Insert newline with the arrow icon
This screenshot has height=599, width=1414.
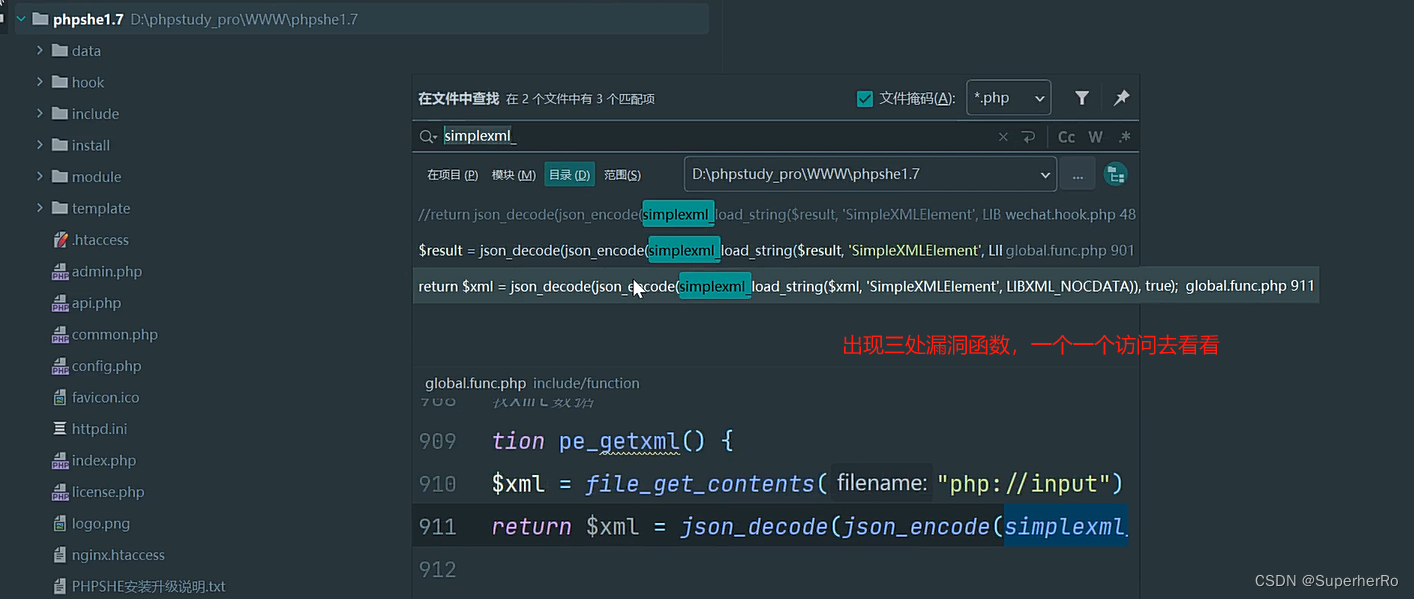(x=1029, y=136)
